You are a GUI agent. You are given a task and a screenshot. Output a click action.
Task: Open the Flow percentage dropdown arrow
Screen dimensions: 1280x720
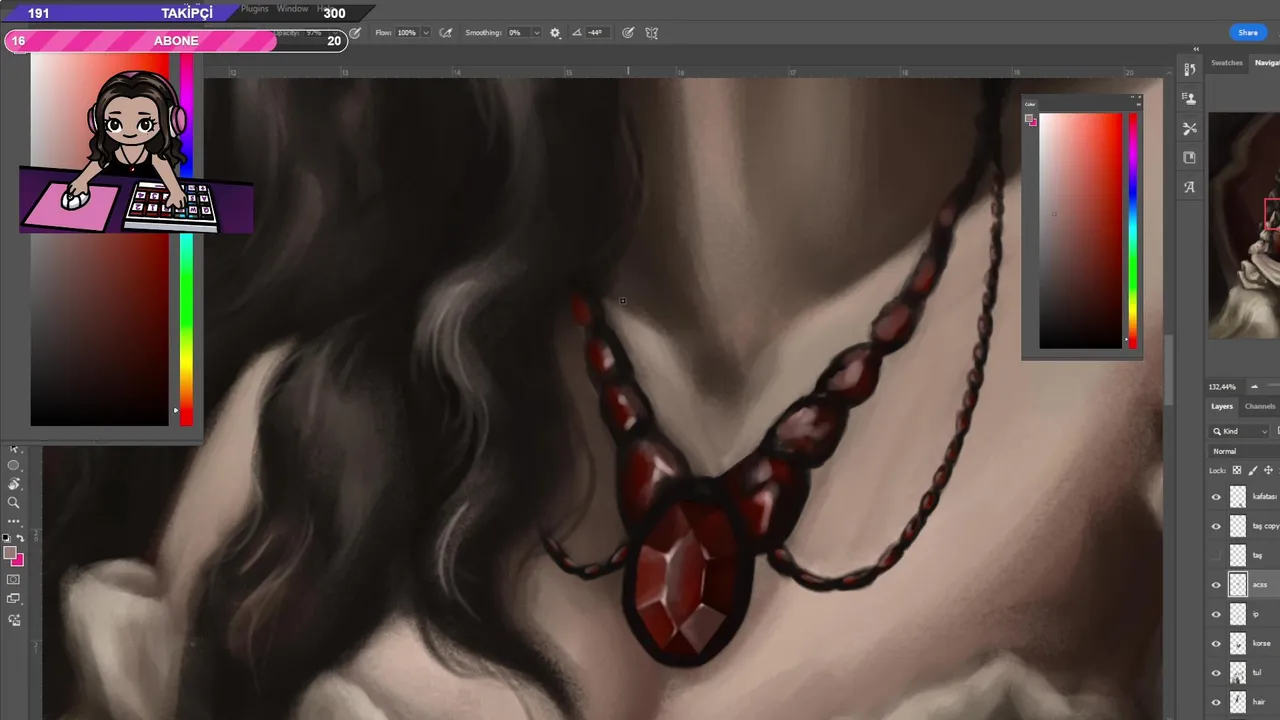[x=425, y=33]
